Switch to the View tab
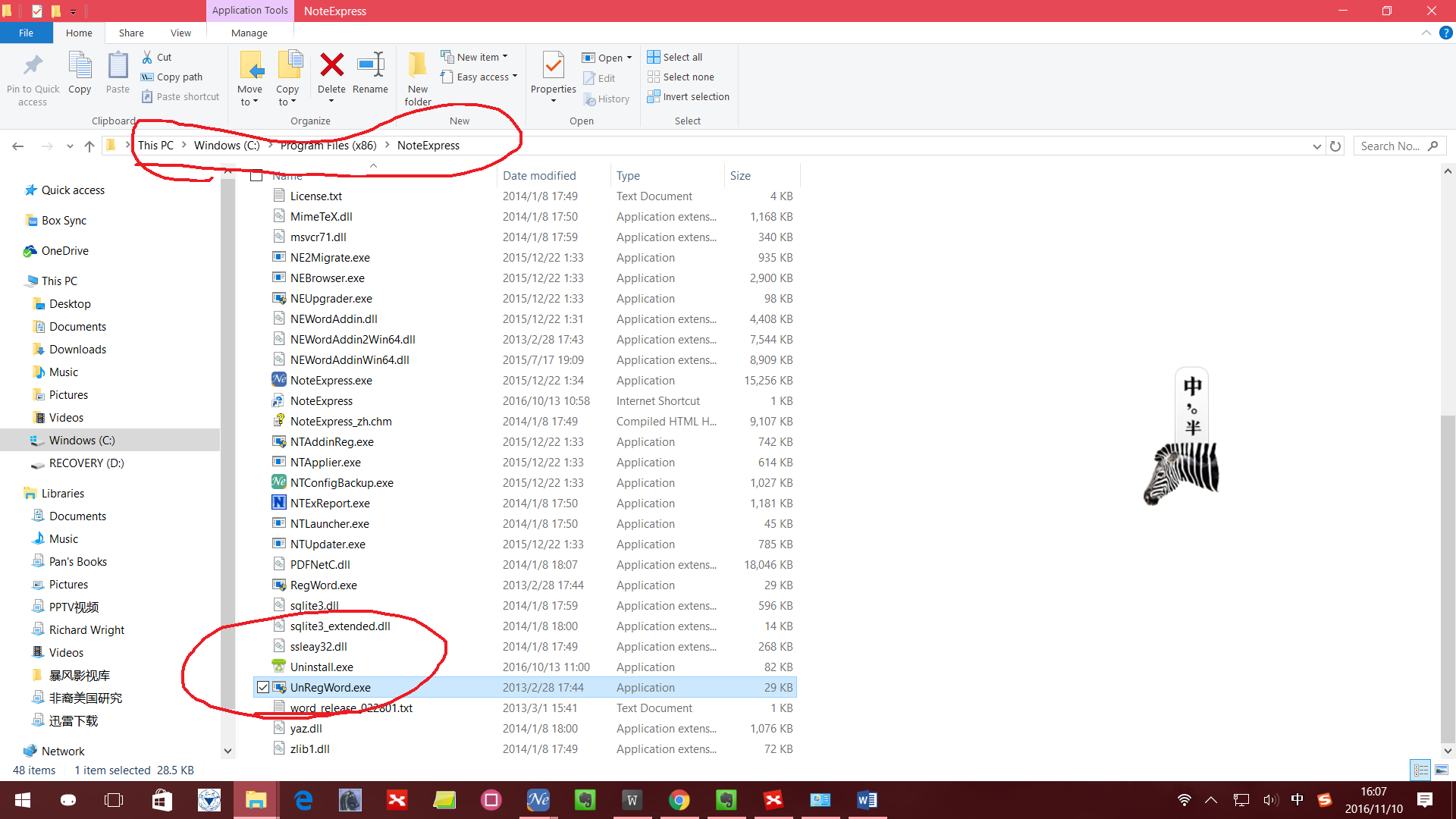 pos(180,33)
